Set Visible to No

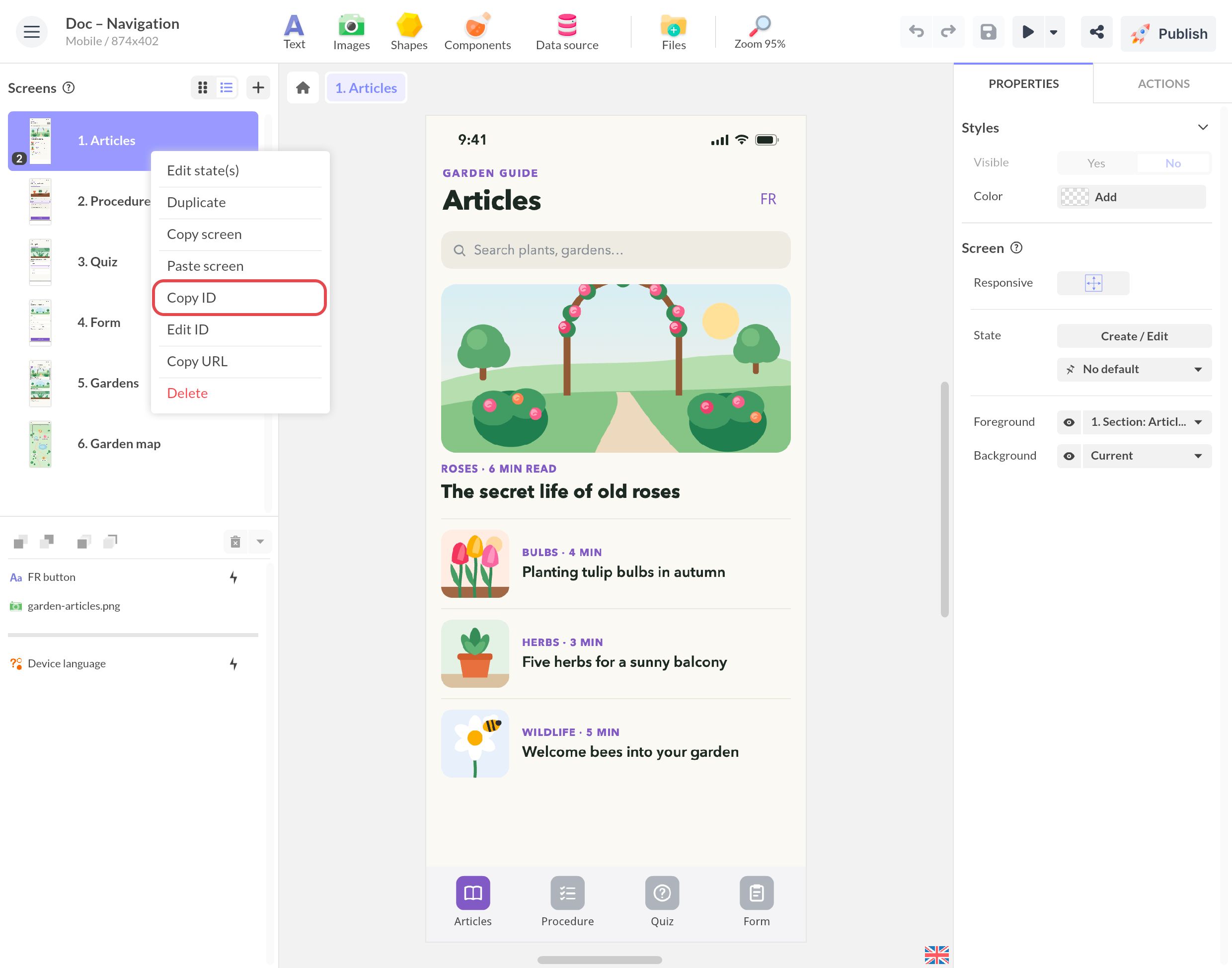pyautogui.click(x=1172, y=163)
